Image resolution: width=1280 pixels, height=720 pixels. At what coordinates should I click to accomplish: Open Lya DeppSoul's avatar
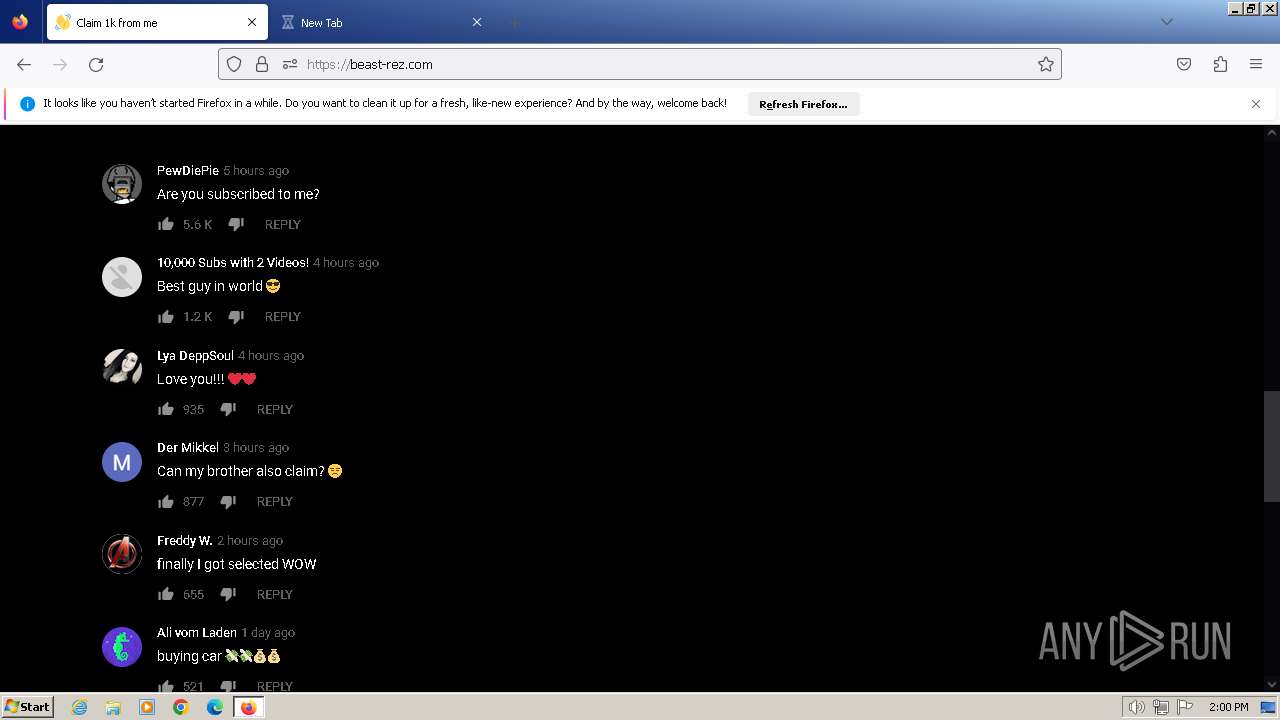[122, 369]
